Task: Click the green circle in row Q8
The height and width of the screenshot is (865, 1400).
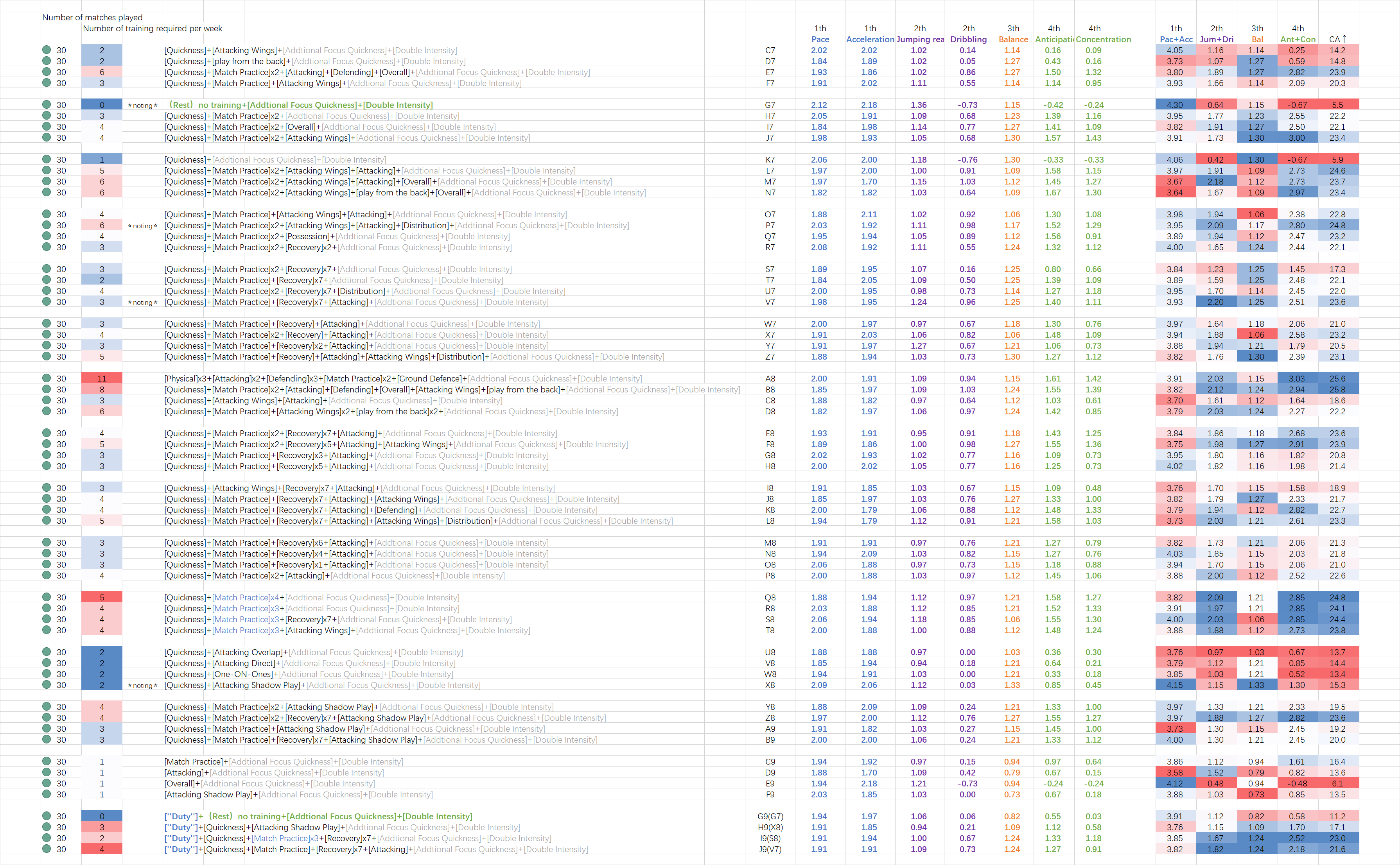Action: 47,597
